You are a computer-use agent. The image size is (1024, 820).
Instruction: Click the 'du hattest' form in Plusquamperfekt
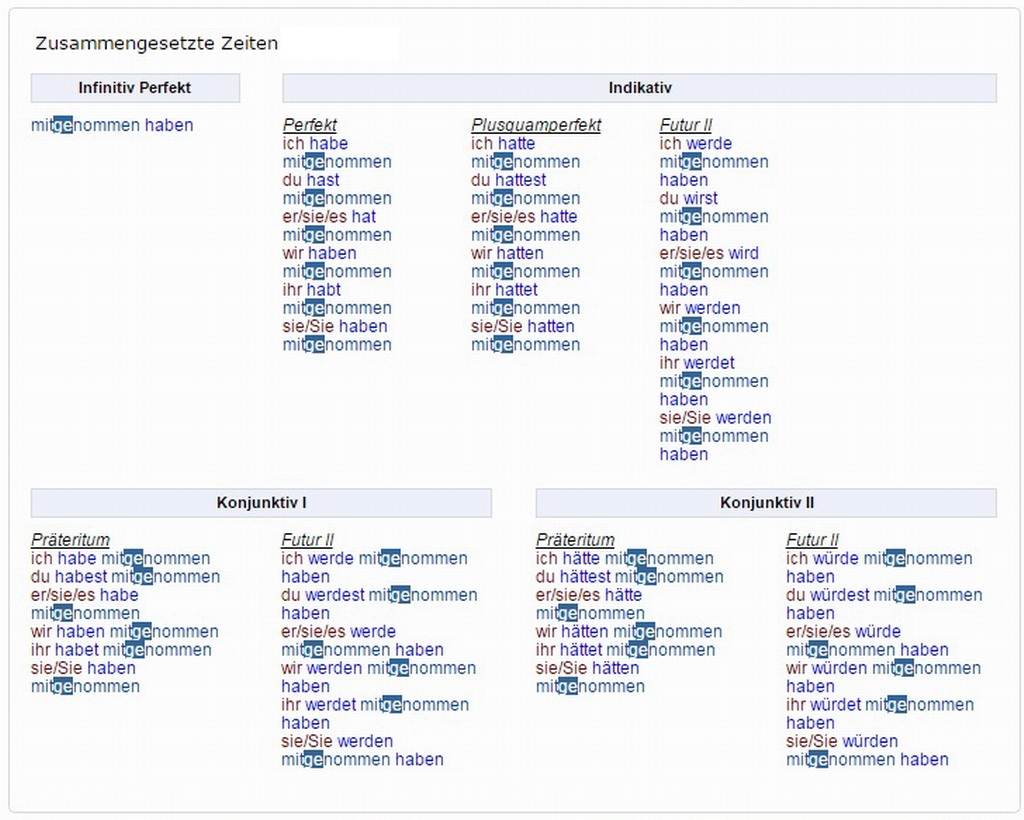coord(509,181)
